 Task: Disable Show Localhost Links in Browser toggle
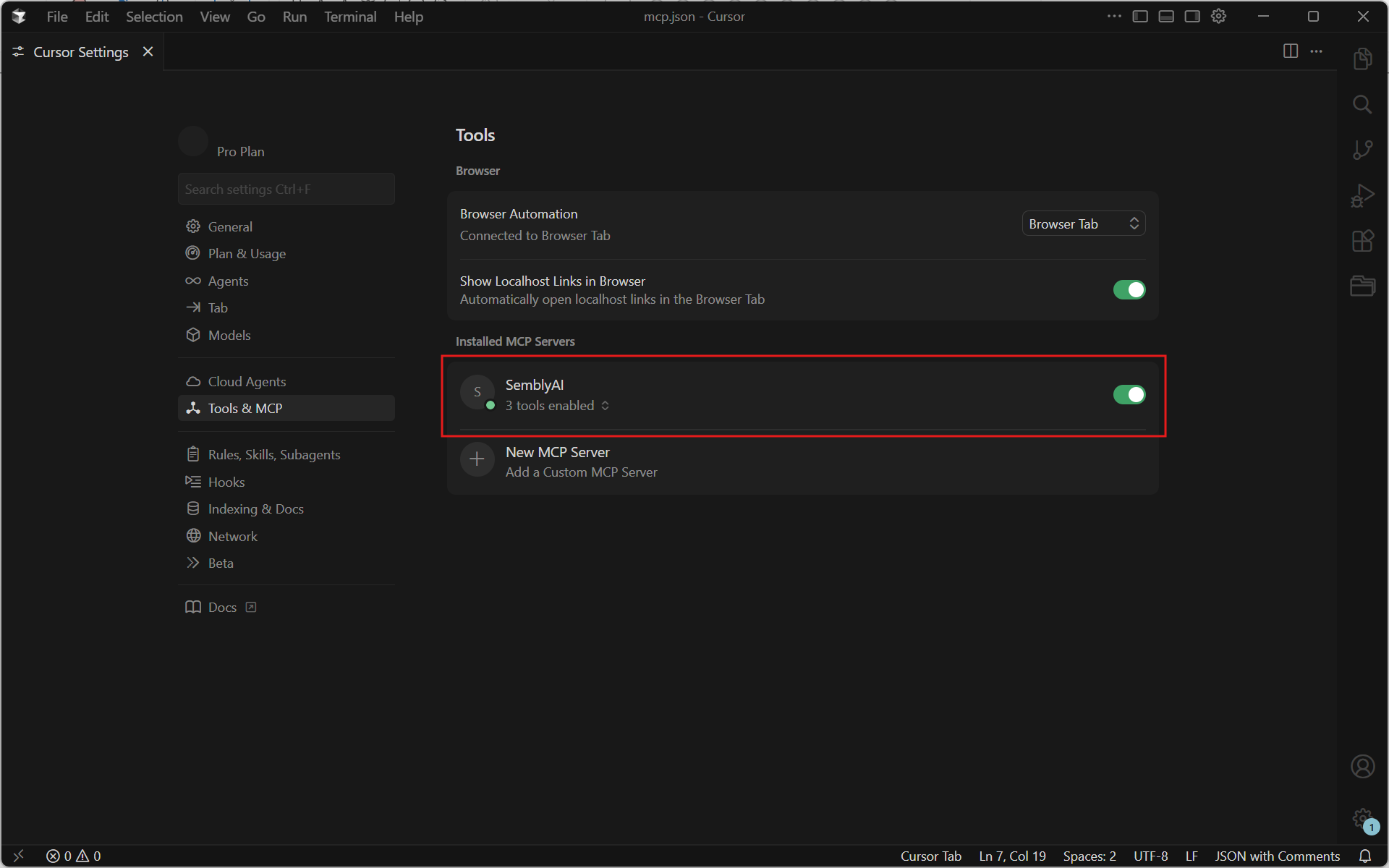pos(1129,290)
